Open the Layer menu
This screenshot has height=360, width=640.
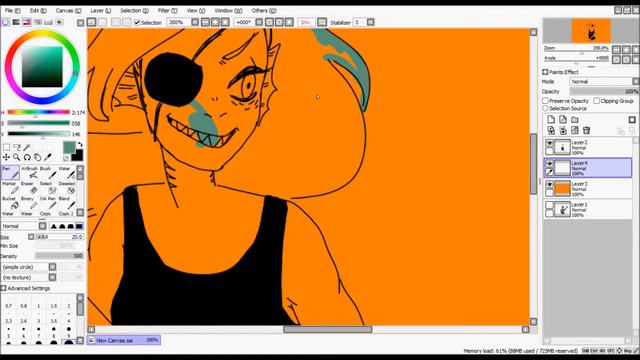pos(100,11)
